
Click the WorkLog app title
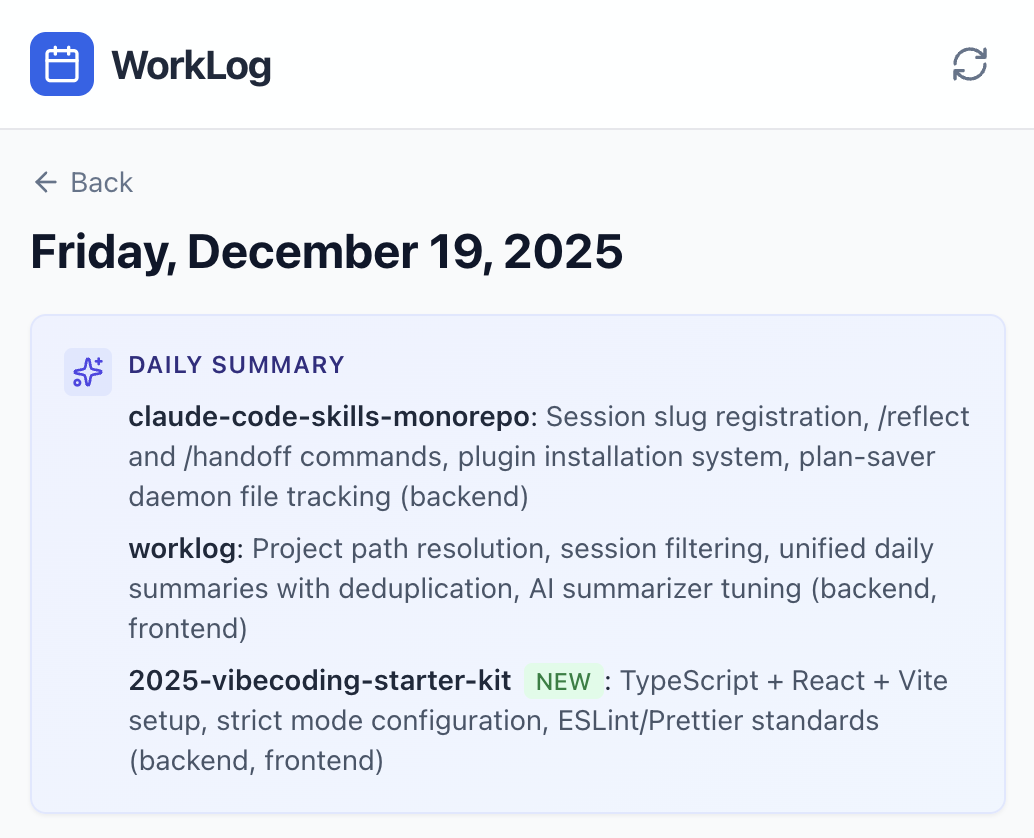[191, 66]
